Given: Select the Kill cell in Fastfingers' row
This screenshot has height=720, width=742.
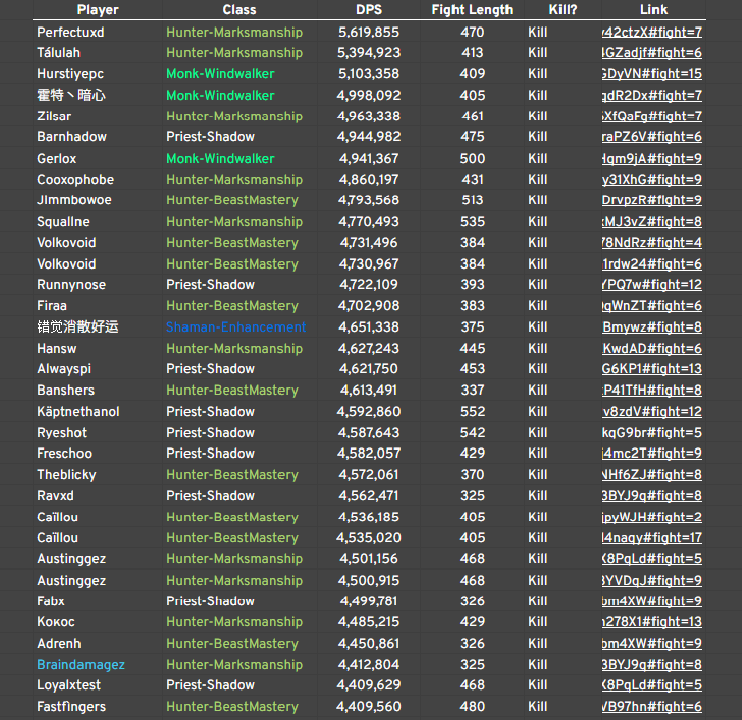Looking at the screenshot, I should click(538, 706).
